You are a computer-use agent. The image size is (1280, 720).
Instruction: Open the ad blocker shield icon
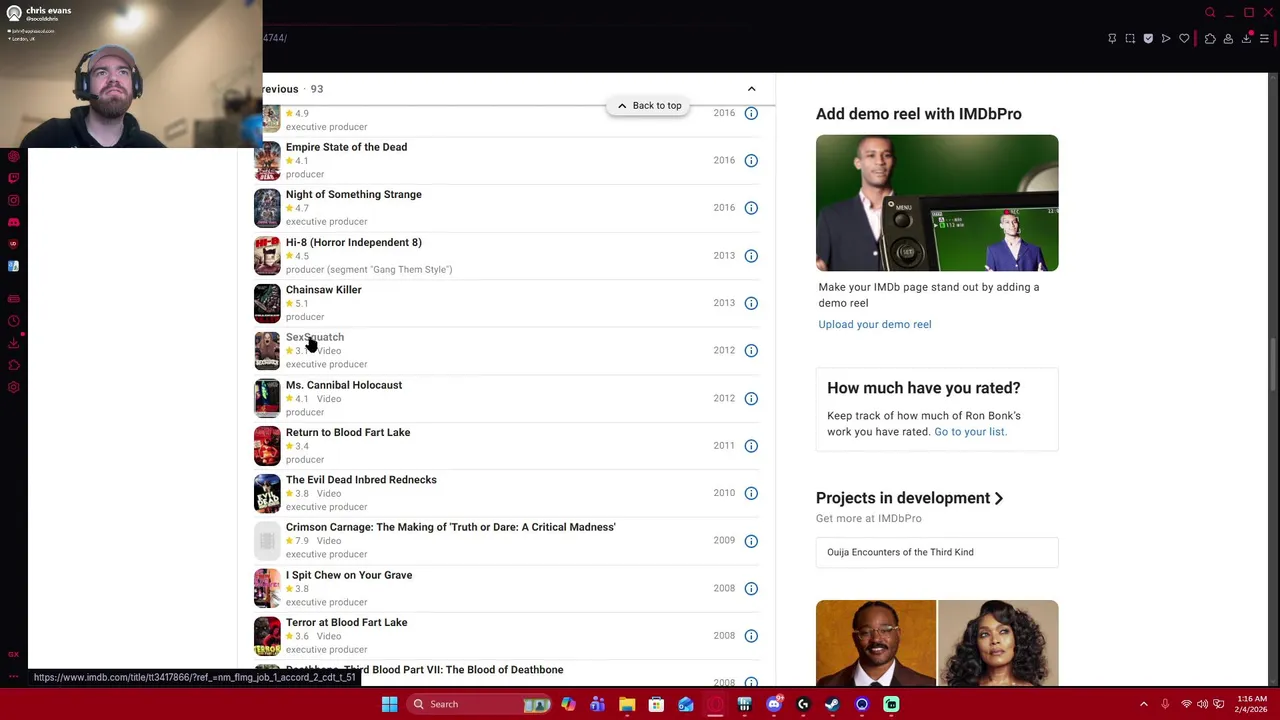tap(1148, 39)
